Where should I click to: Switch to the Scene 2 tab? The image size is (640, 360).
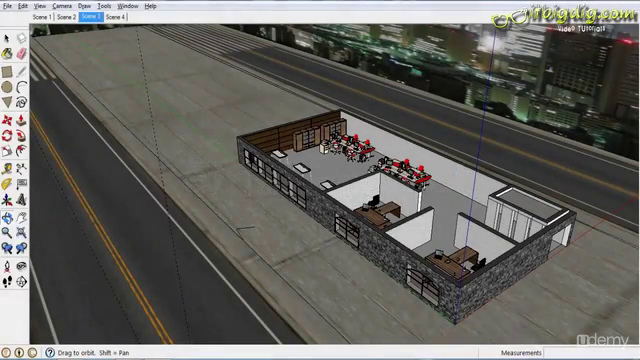point(66,17)
